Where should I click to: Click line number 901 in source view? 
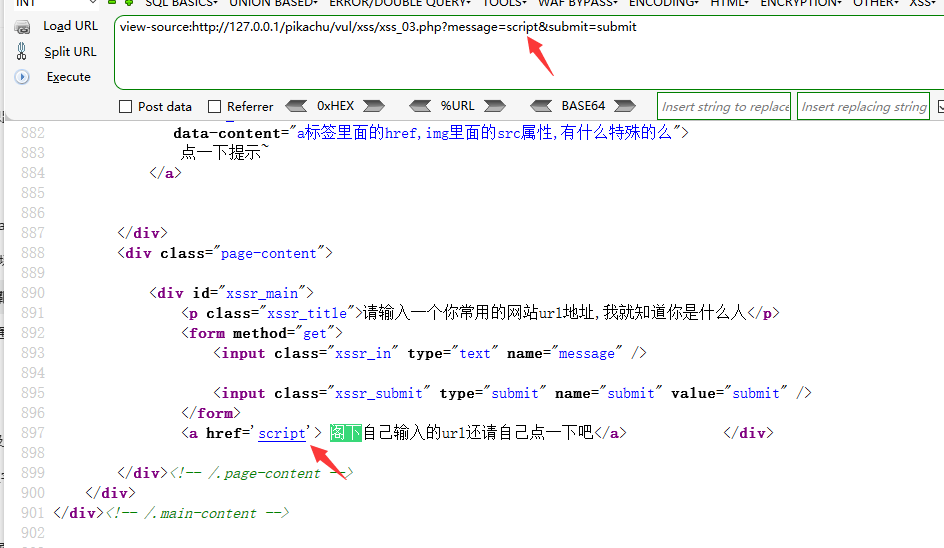coord(33,513)
